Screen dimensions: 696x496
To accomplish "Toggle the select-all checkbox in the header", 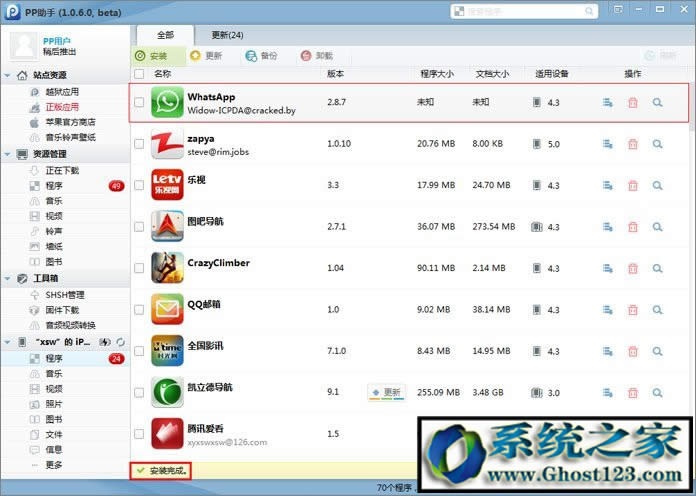I will pos(139,74).
